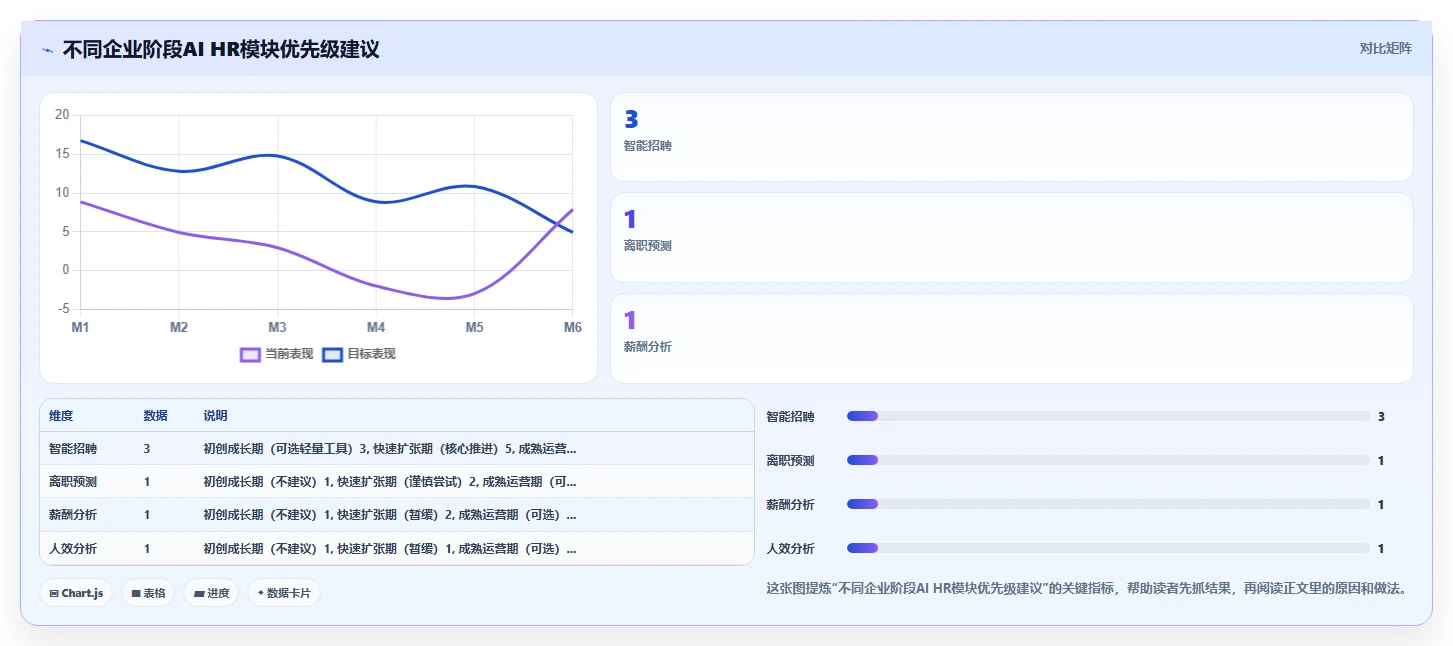Toggle the 目标表现 legend swatch

(333, 354)
